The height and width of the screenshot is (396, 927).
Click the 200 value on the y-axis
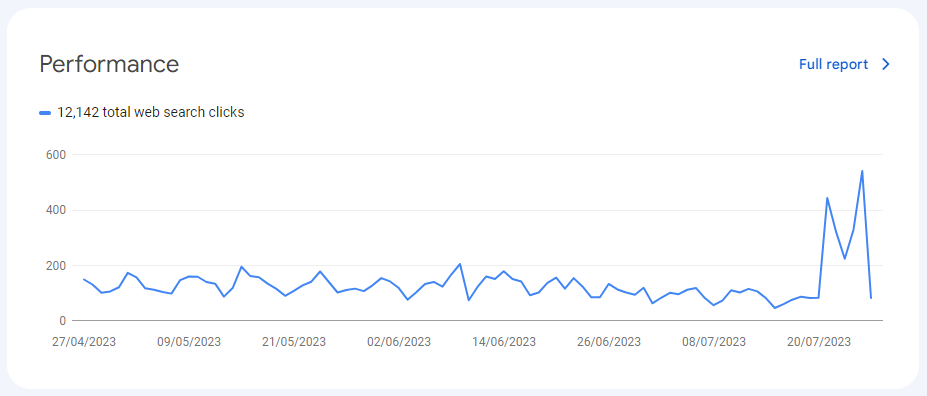click(55, 266)
